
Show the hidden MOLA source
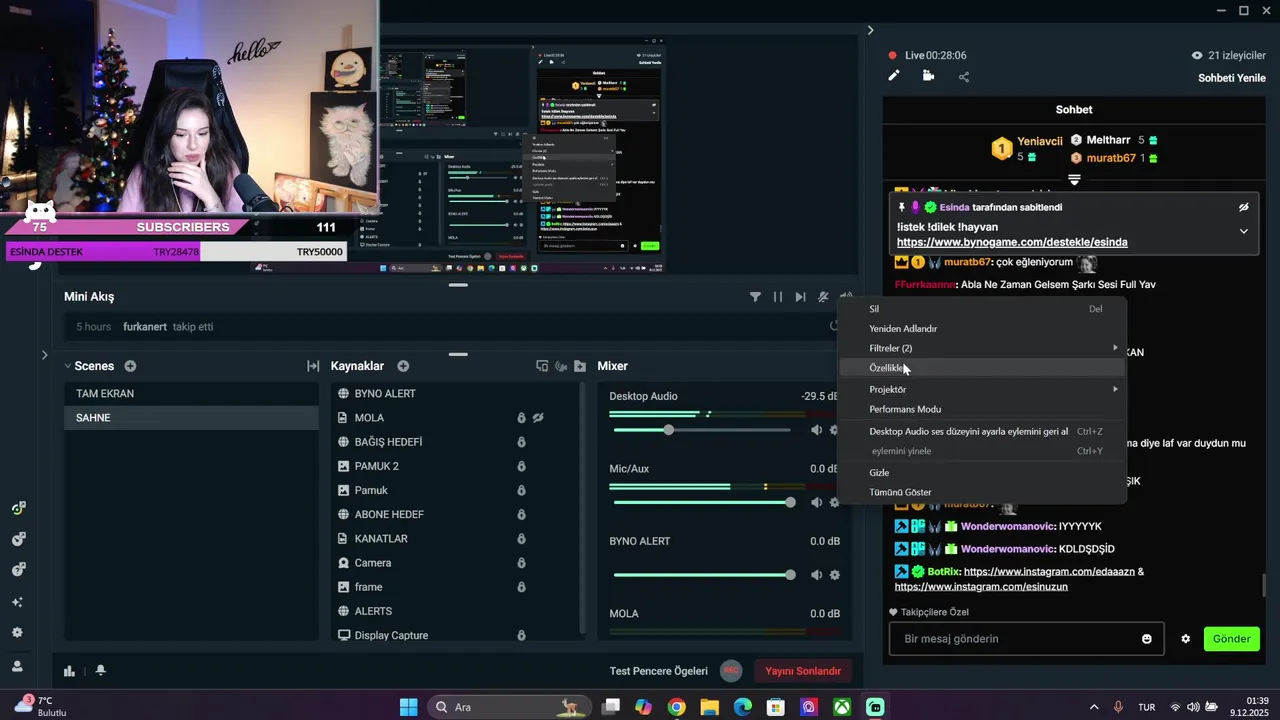click(x=538, y=418)
